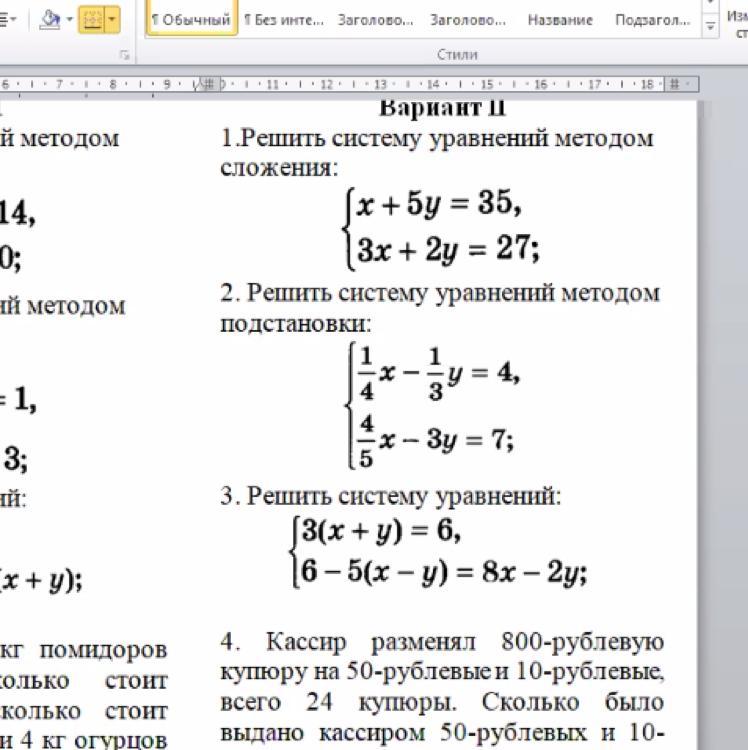Click the equation 4/5x − 3y = 7
Viewport: 748px width, 750px height.
click(x=436, y=440)
